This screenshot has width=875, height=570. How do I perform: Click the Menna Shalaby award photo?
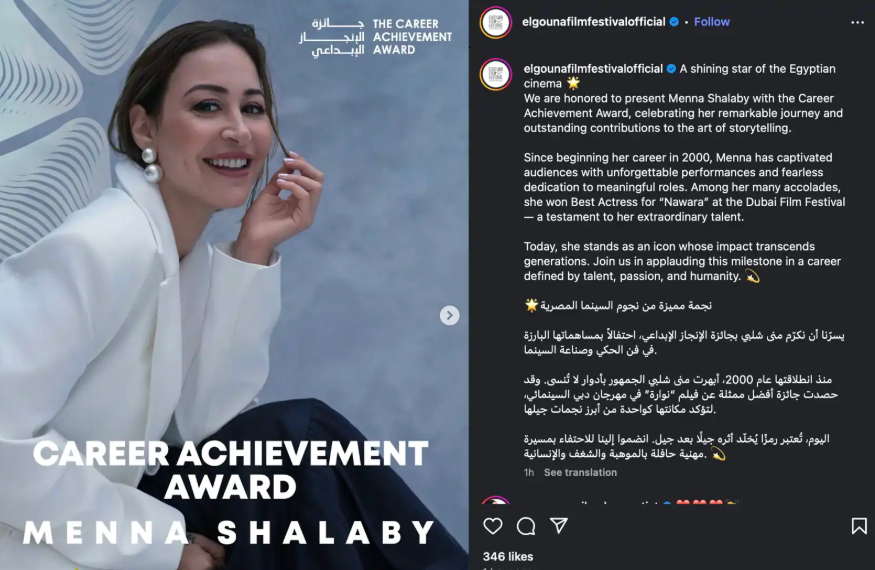(234, 285)
